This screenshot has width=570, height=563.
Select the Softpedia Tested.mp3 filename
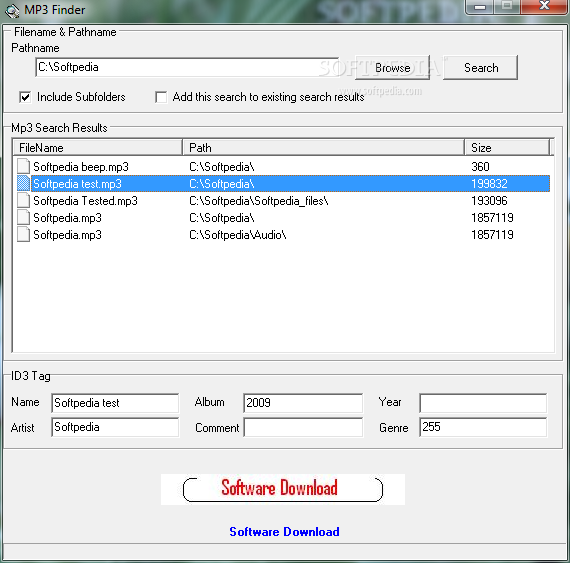tap(85, 201)
